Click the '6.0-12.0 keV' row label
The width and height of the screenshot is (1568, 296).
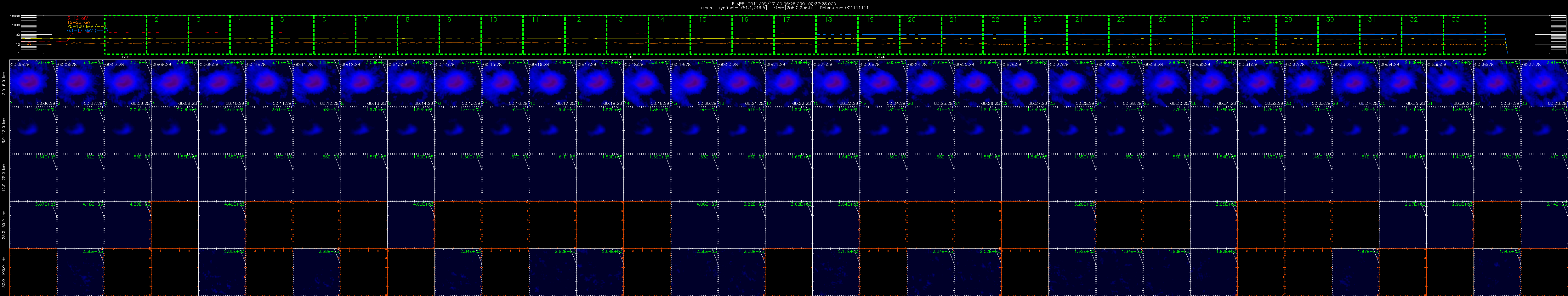tap(4, 130)
